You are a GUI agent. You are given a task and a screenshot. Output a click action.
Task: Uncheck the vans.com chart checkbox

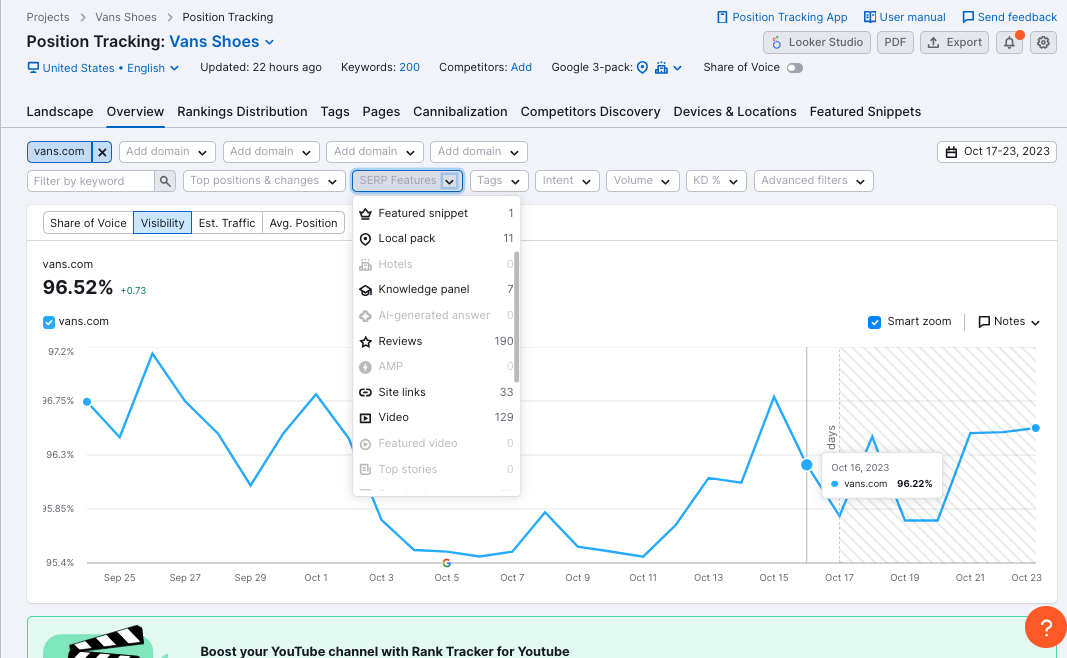tap(49, 322)
